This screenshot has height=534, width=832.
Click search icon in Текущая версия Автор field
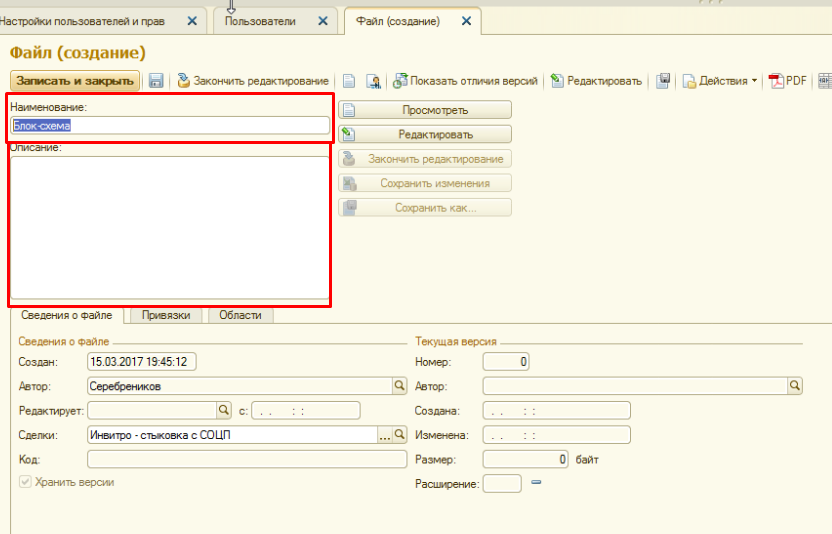tap(795, 385)
